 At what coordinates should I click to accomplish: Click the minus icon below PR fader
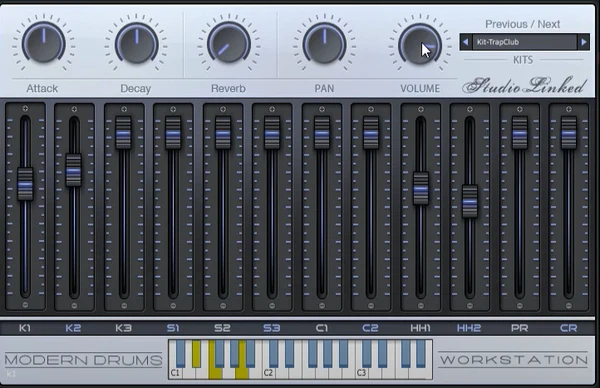pos(520,306)
